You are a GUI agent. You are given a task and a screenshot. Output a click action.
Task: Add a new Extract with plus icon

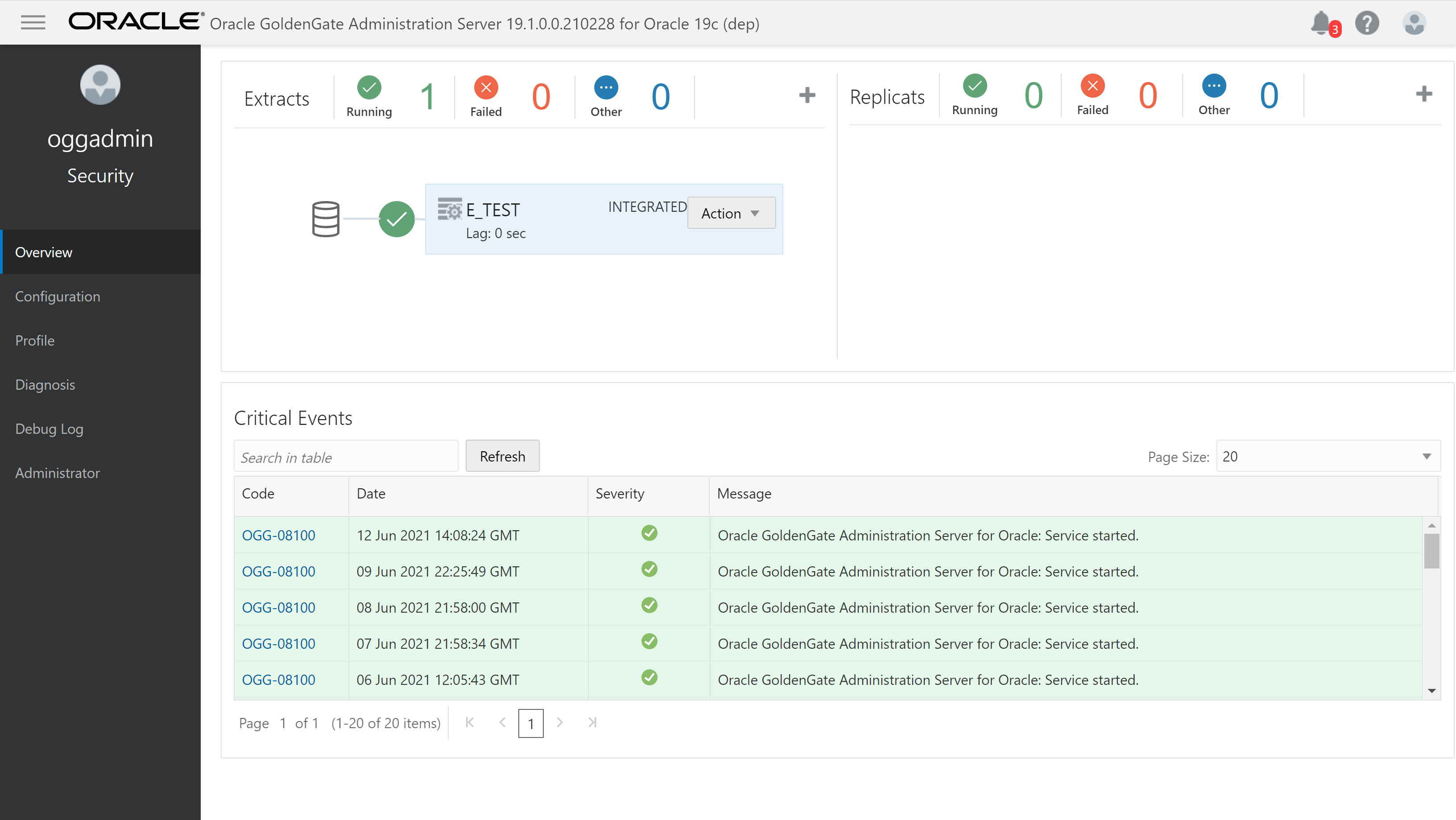tap(807, 95)
